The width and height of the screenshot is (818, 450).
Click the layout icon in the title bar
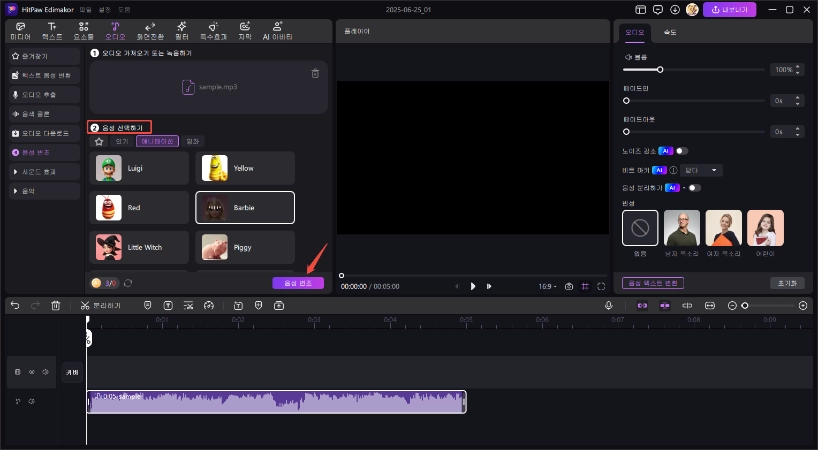pyautogui.click(x=641, y=9)
